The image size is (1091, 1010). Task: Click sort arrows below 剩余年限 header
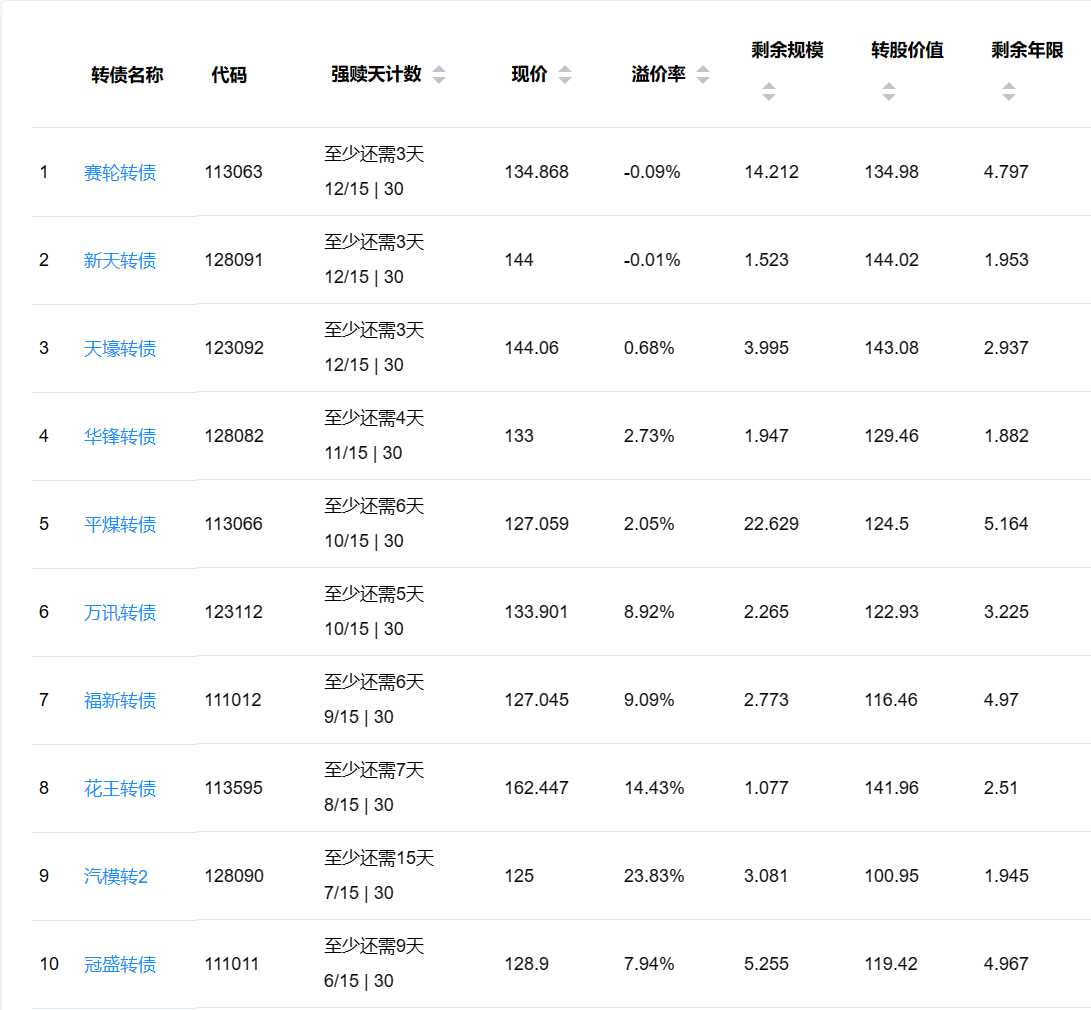point(1008,92)
